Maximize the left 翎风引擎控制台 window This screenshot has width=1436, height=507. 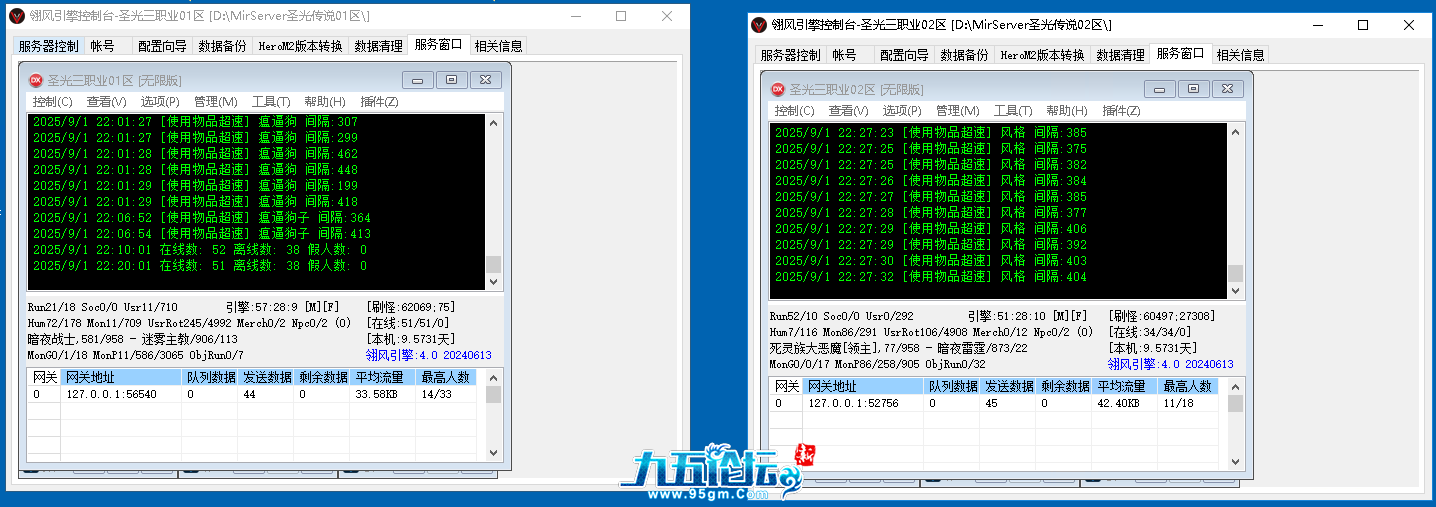click(620, 16)
